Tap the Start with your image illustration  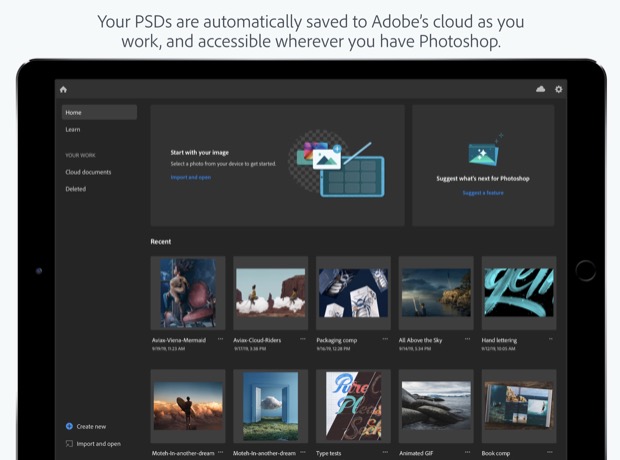[336, 164]
